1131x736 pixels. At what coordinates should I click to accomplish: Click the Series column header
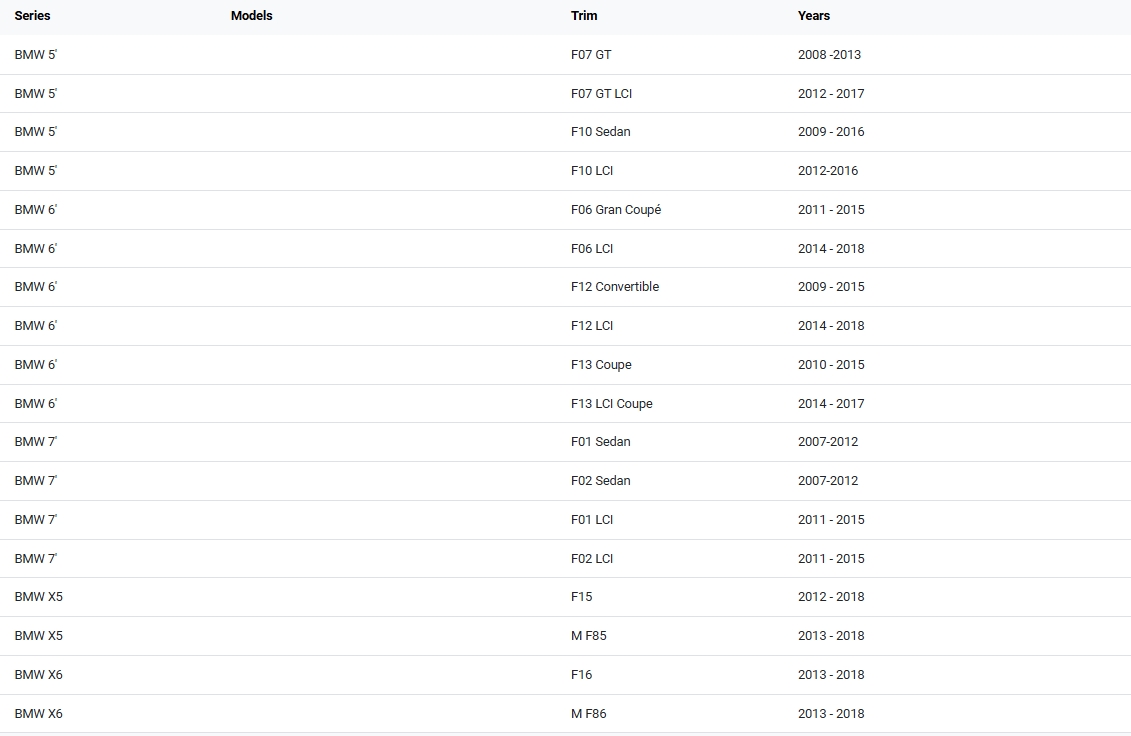[32, 16]
